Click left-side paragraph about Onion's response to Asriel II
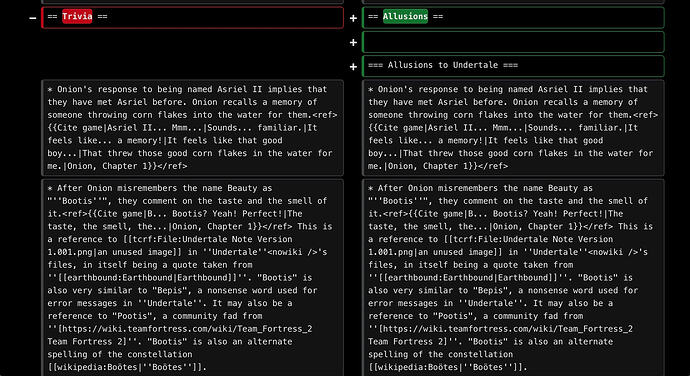This screenshot has height=376, width=690. tap(192, 128)
